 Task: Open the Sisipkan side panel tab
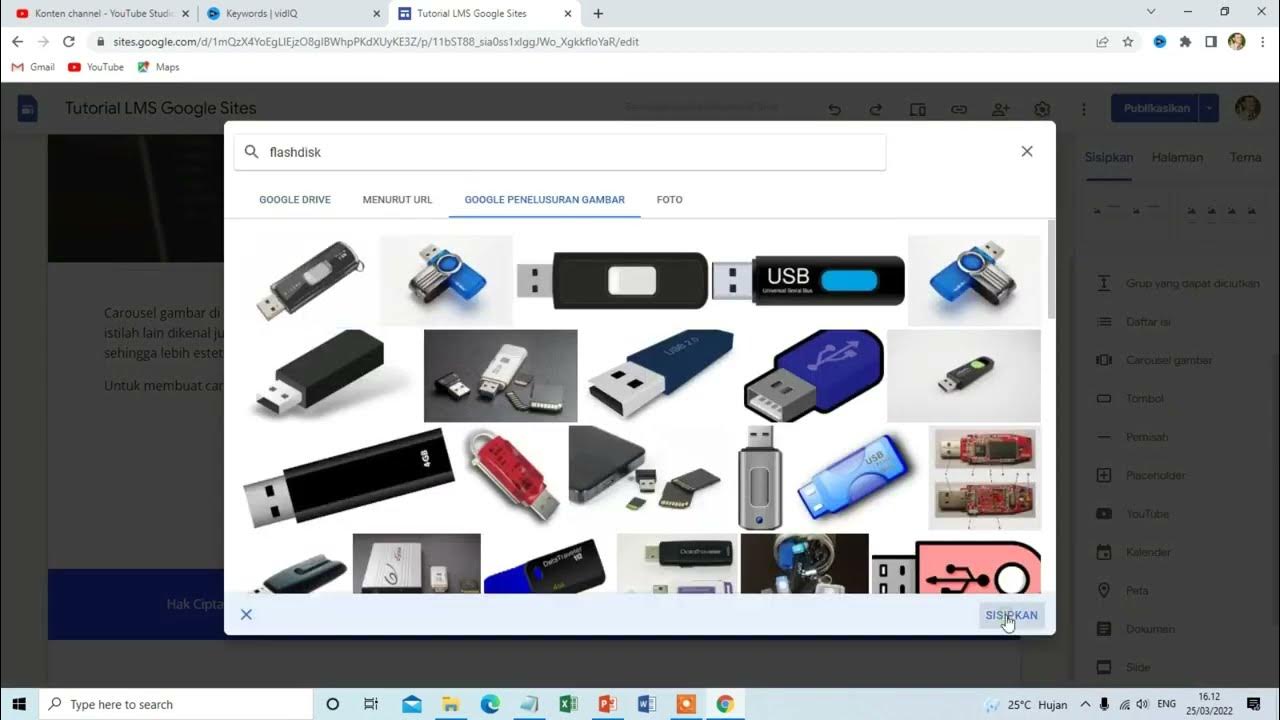pos(1109,158)
